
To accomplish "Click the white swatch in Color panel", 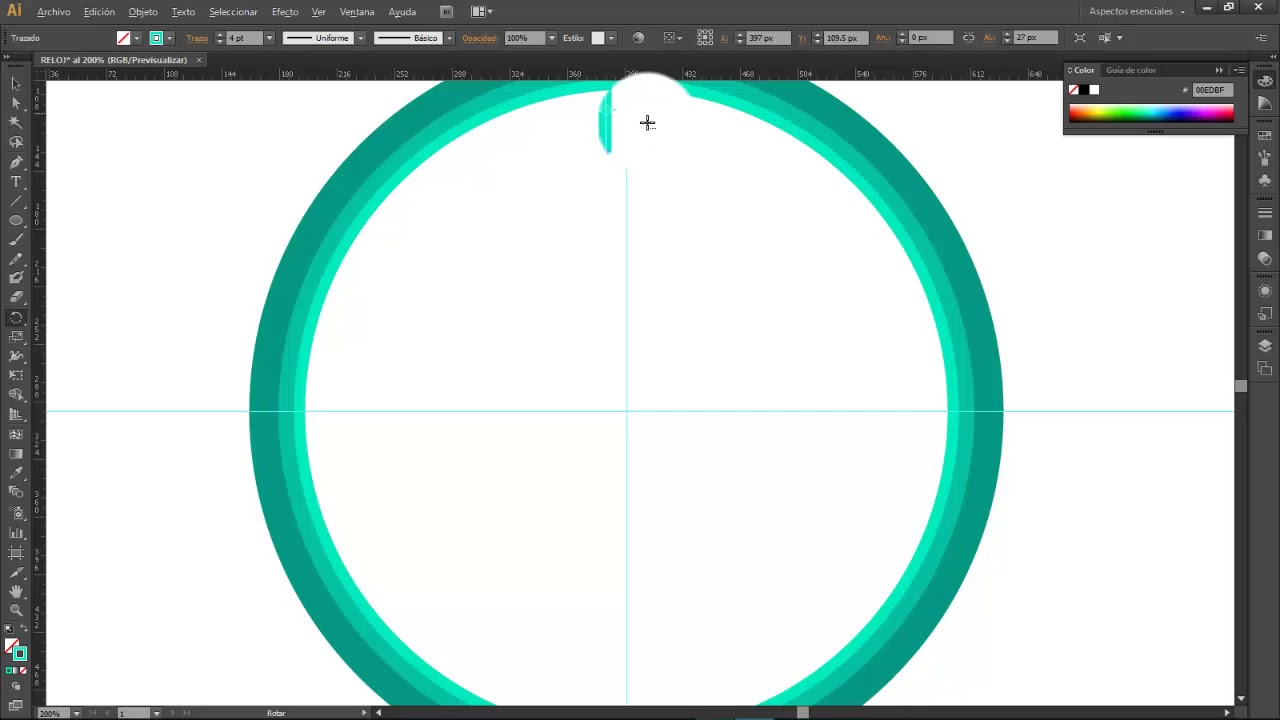I will click(x=1094, y=90).
